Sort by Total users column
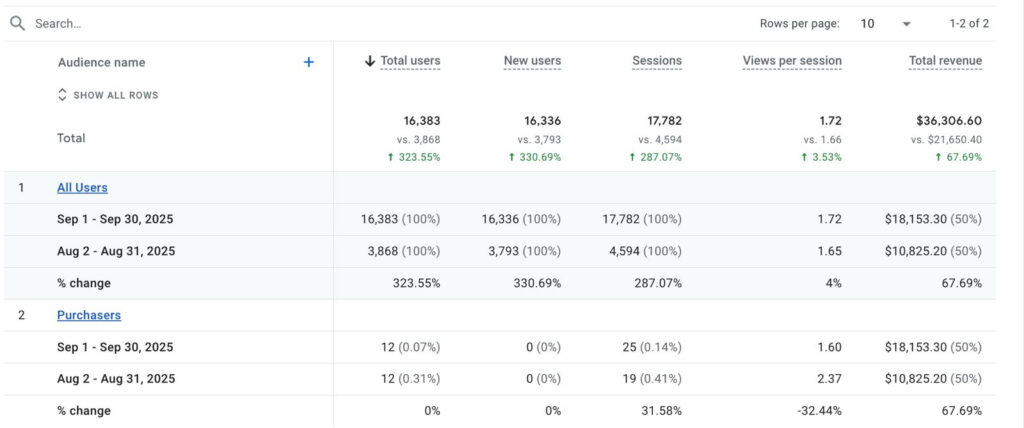Screen dimensions: 1024x428 (x=410, y=61)
